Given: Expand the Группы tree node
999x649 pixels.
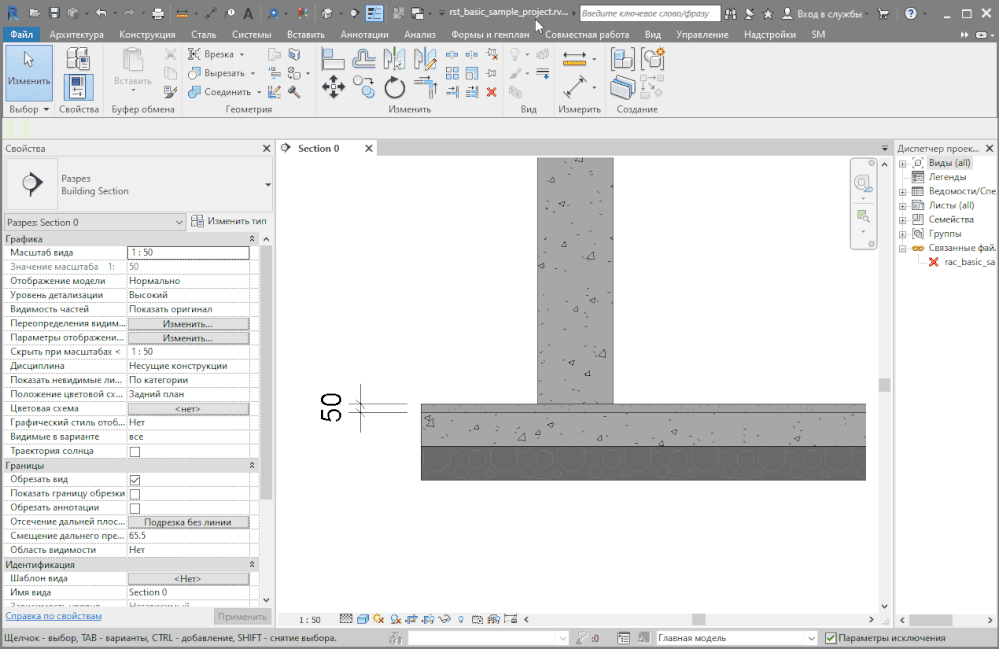Looking at the screenshot, I should tap(903, 234).
